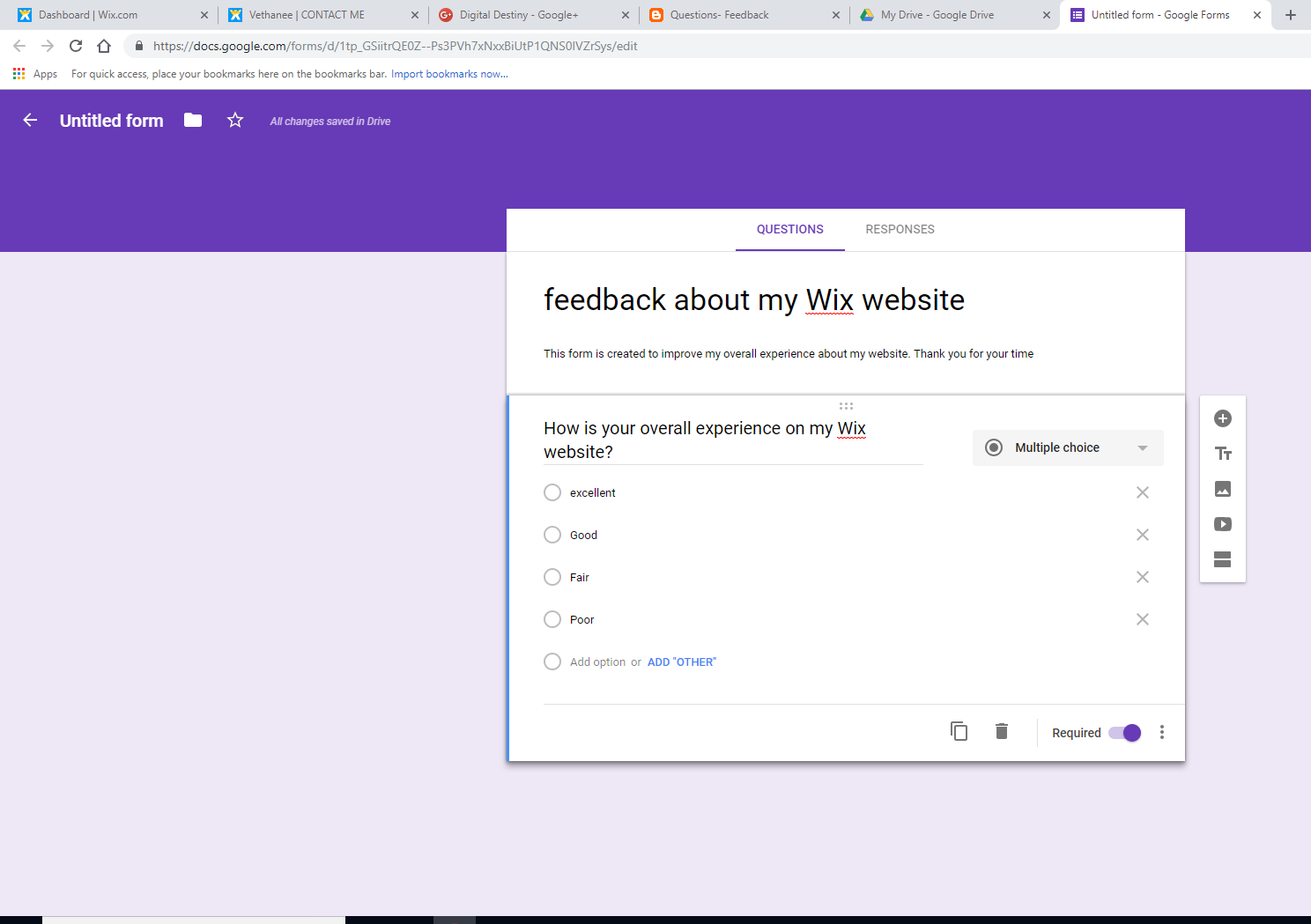Edit the Good option label
The height and width of the screenshot is (924, 1311).
[583, 536]
